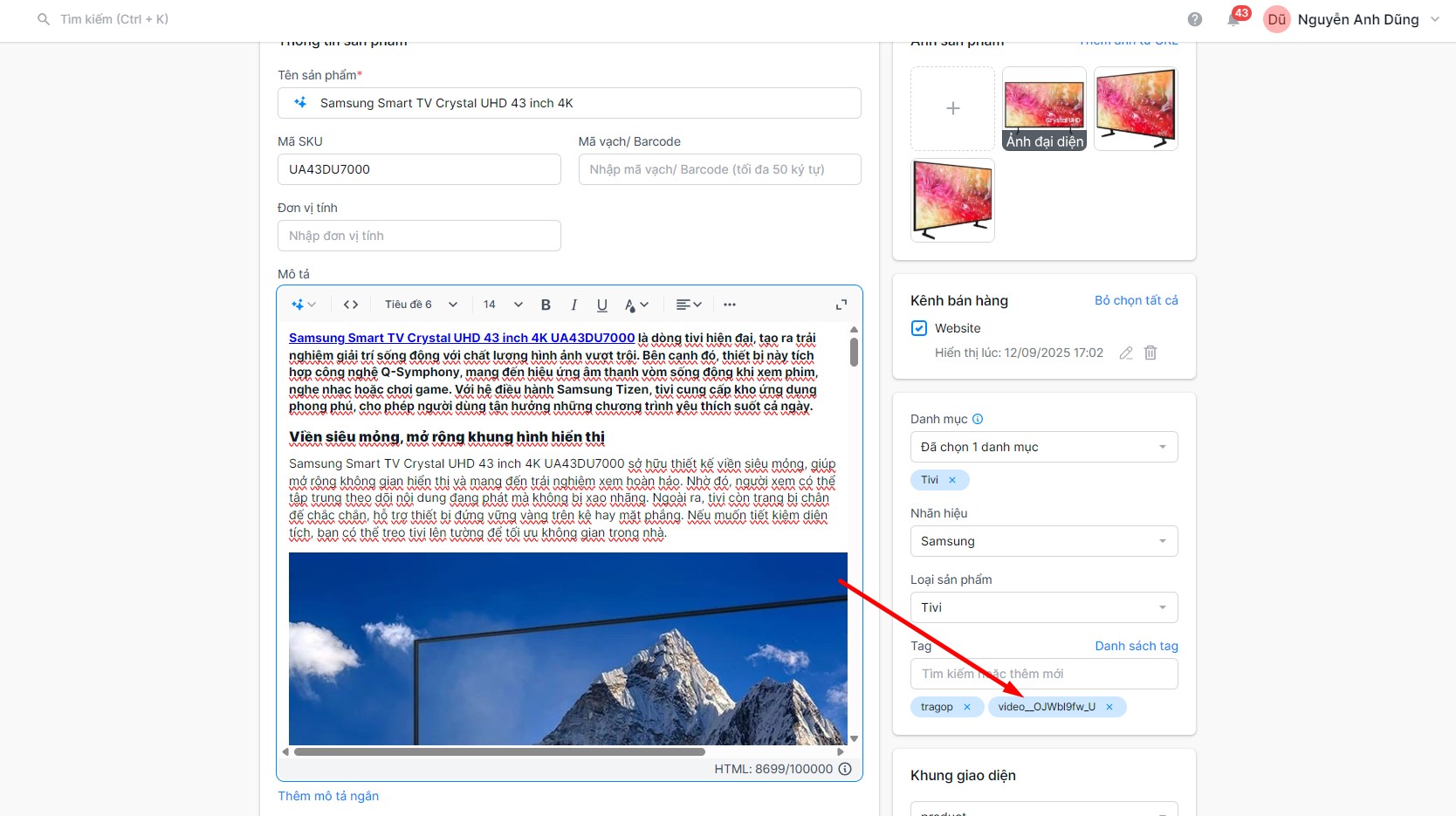
Task: Remove the Tivi category chip
Action: click(x=952, y=480)
